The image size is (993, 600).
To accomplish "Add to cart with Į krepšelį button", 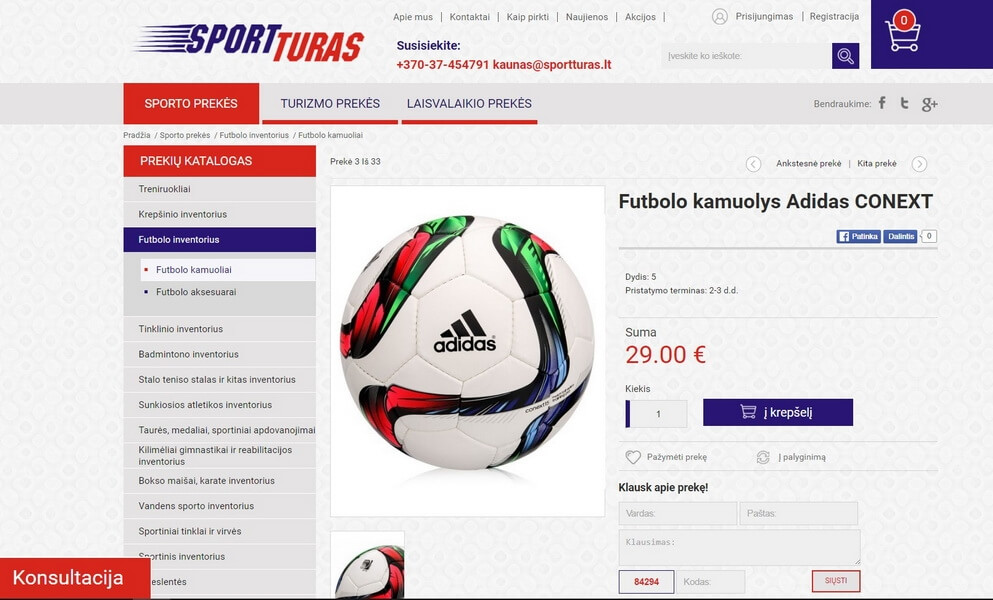I will 778,412.
